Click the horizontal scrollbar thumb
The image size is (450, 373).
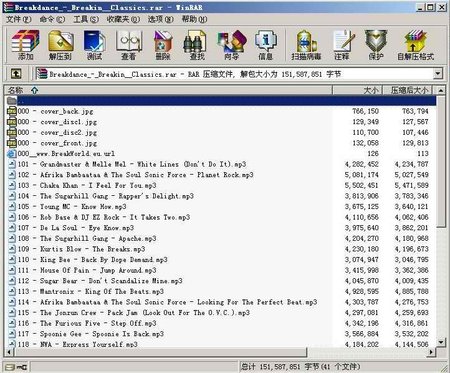coord(160,352)
